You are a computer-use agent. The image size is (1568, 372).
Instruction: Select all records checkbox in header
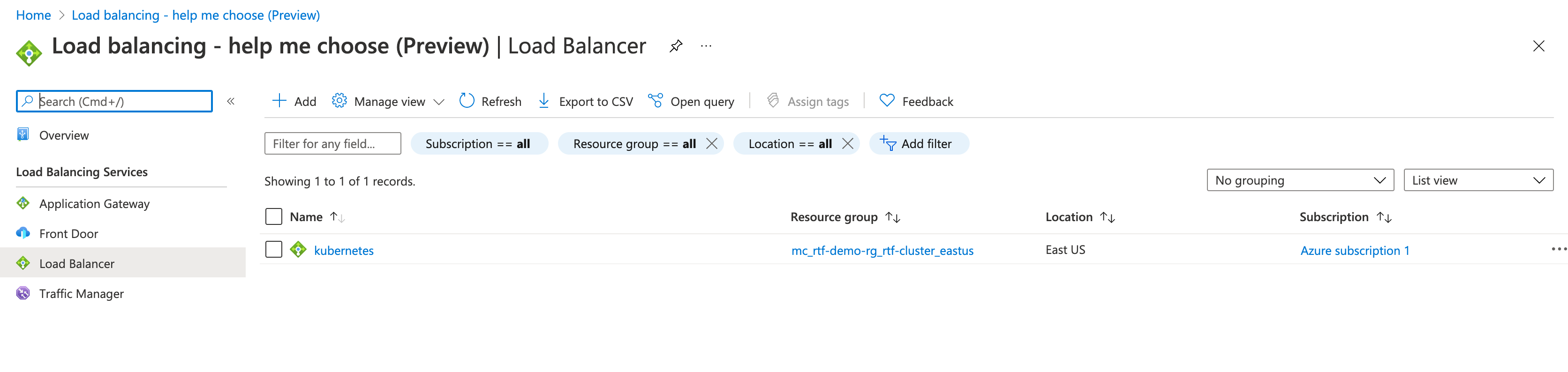(274, 217)
